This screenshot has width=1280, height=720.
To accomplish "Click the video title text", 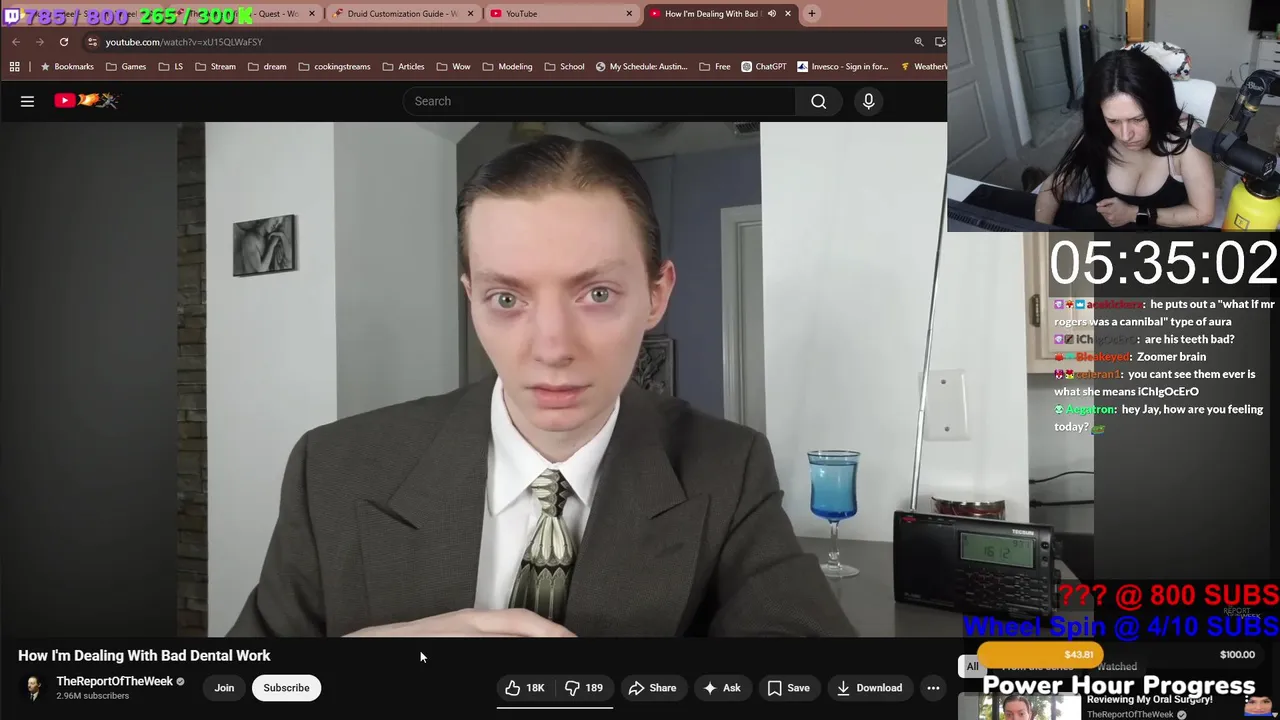I will [x=144, y=656].
